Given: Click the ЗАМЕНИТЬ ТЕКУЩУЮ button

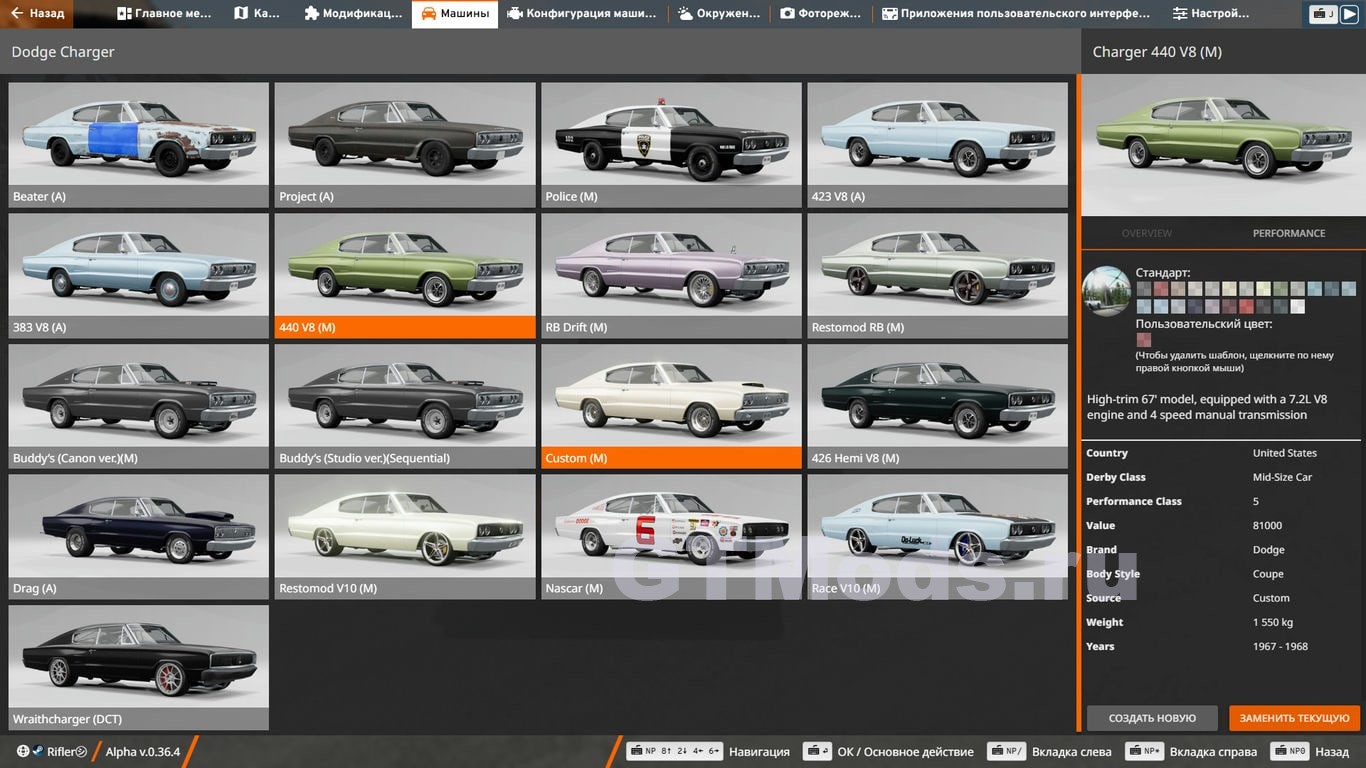Looking at the screenshot, I should (x=1294, y=718).
